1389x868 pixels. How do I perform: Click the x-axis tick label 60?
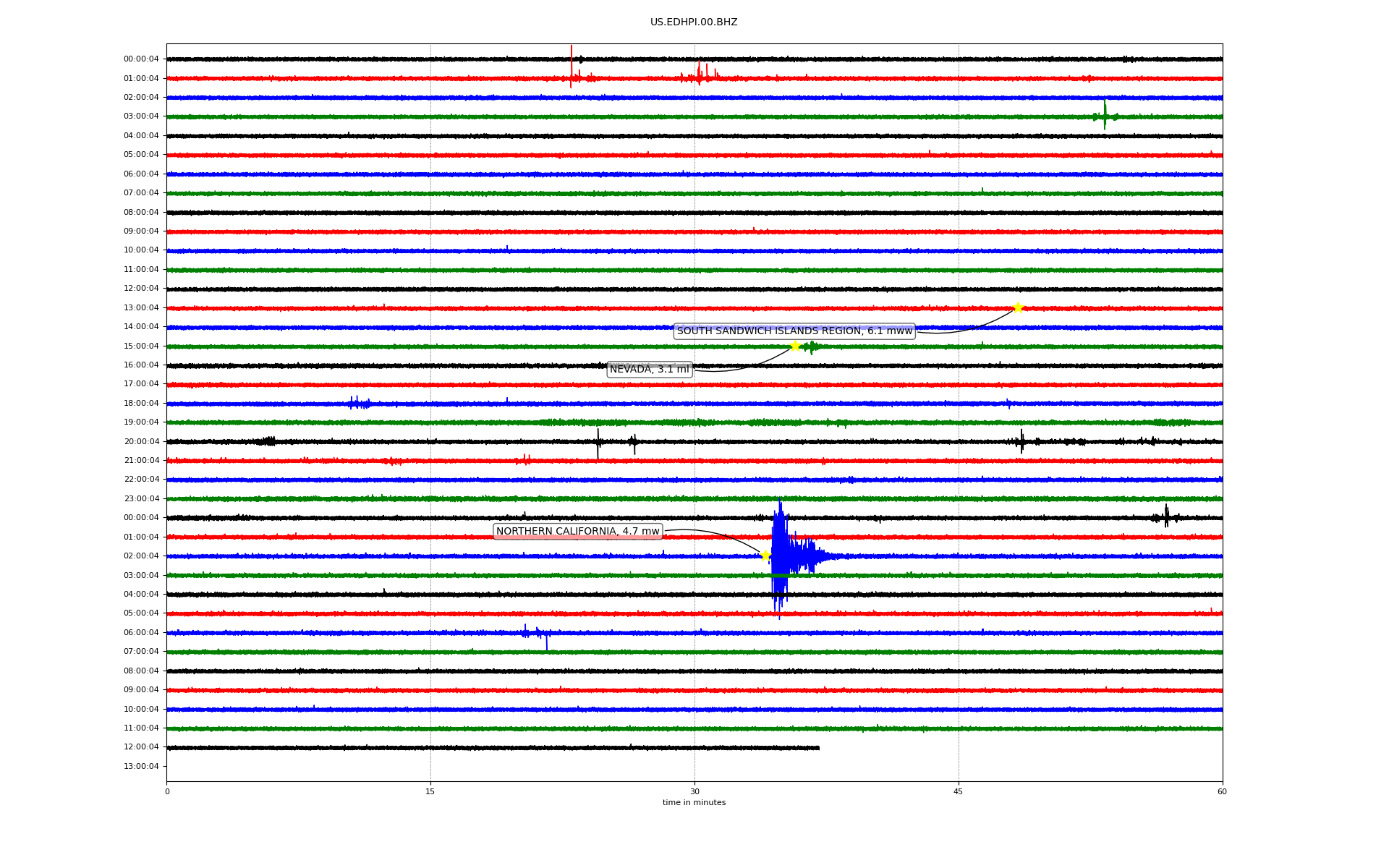click(1222, 791)
